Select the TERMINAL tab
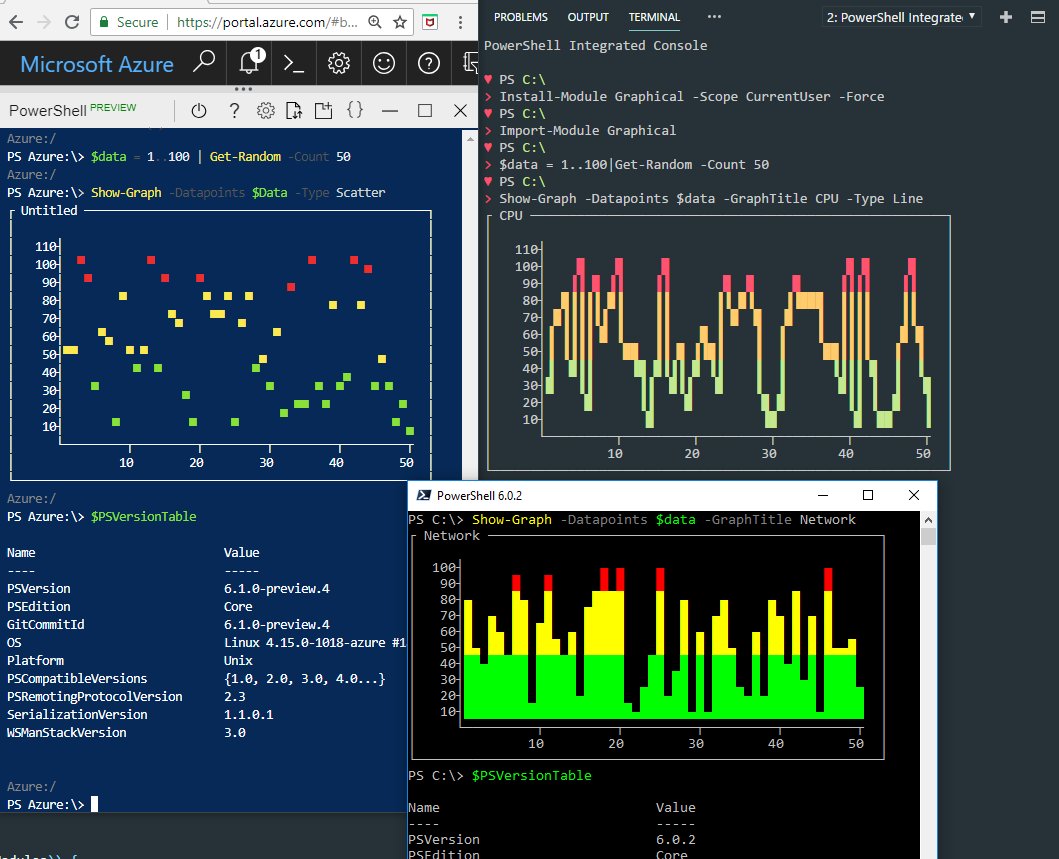This screenshot has width=1059, height=859. (654, 17)
